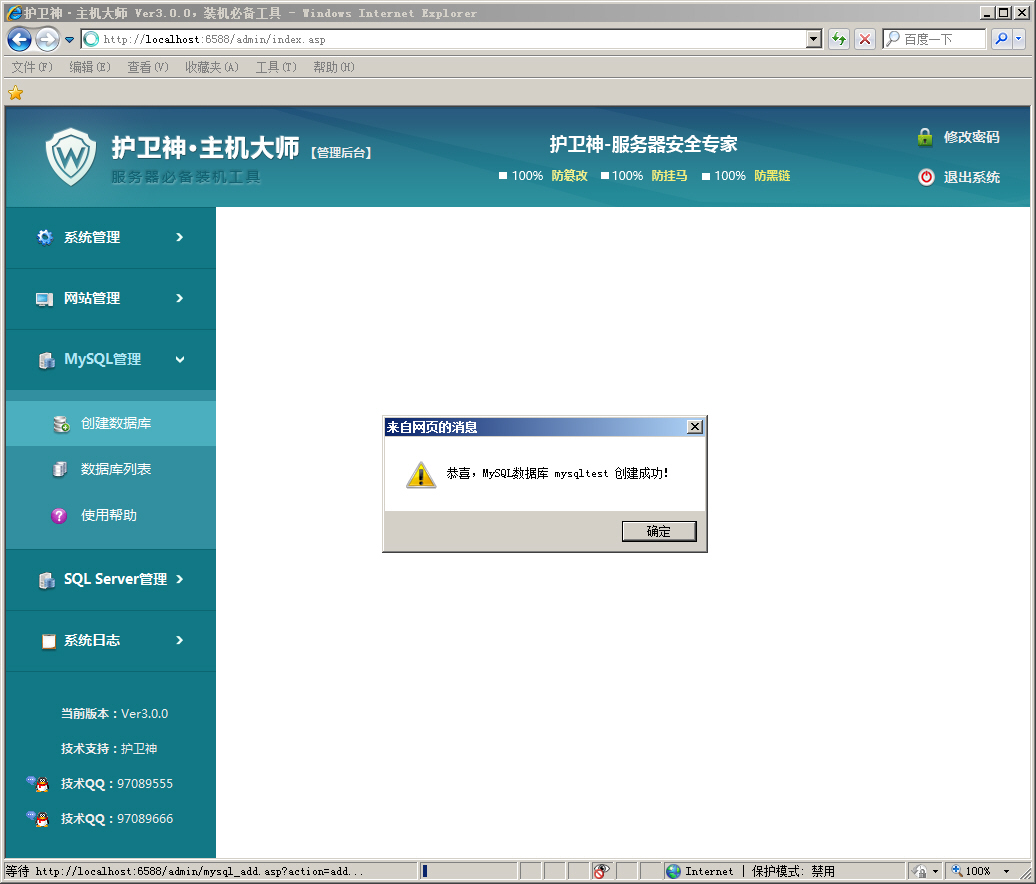Screen dimensions: 1036x884
Task: Open the 收藏夹 menu
Action: (x=211, y=67)
